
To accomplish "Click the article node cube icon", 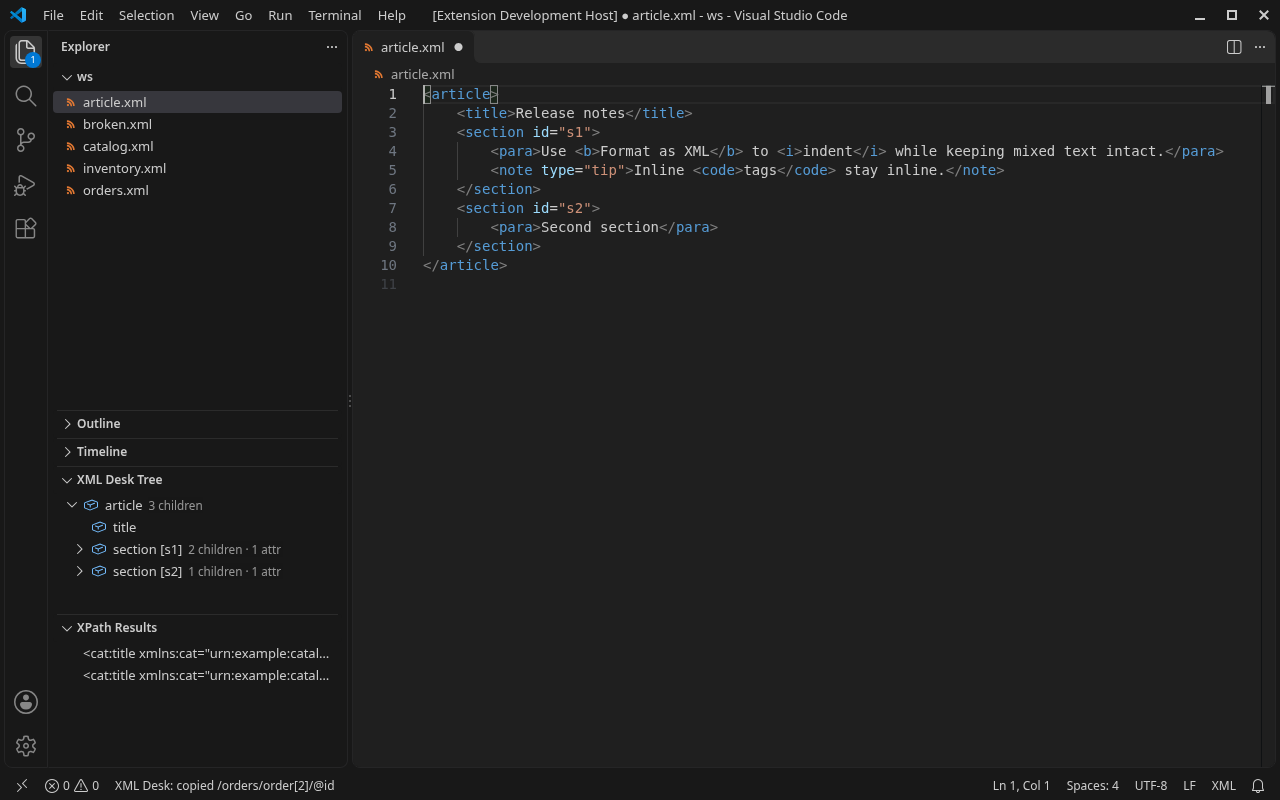I will coord(91,506).
